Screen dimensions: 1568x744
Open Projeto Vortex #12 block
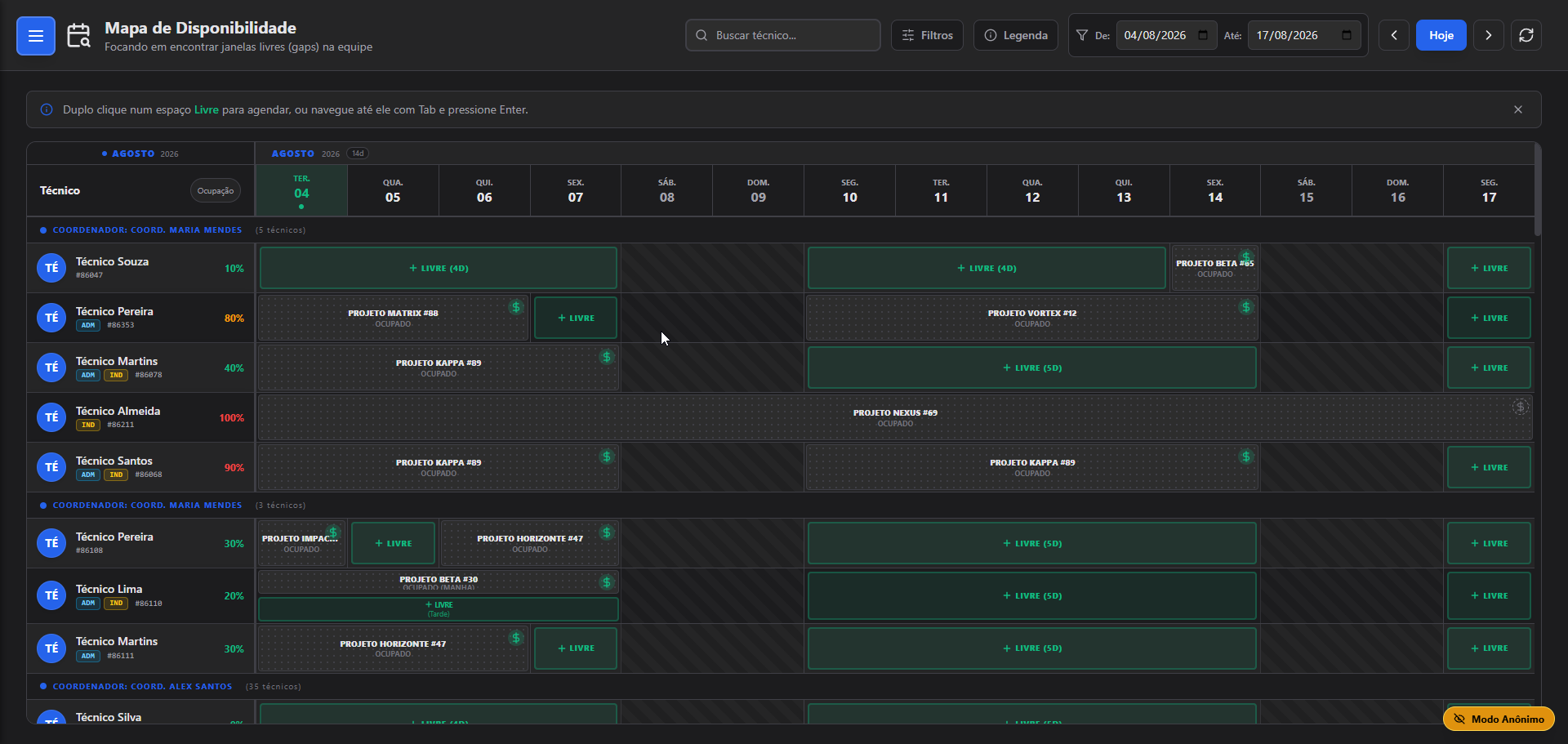[1032, 318]
